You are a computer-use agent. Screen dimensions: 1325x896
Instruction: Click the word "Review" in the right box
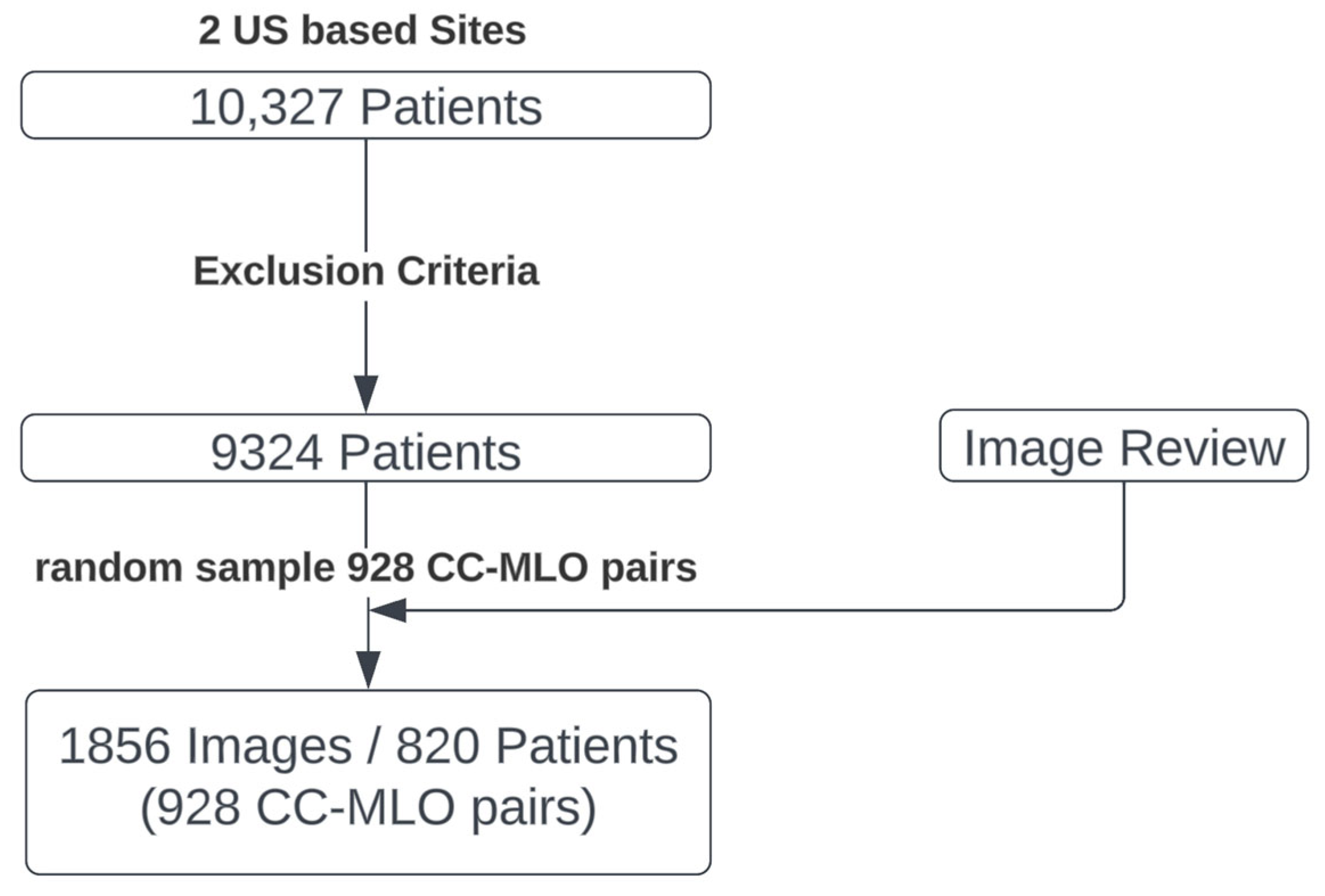point(1202,448)
